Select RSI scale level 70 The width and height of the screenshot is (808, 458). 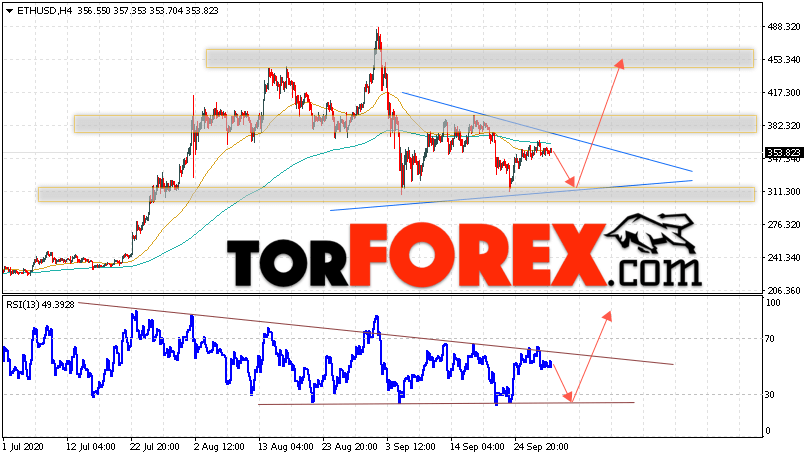click(x=770, y=338)
